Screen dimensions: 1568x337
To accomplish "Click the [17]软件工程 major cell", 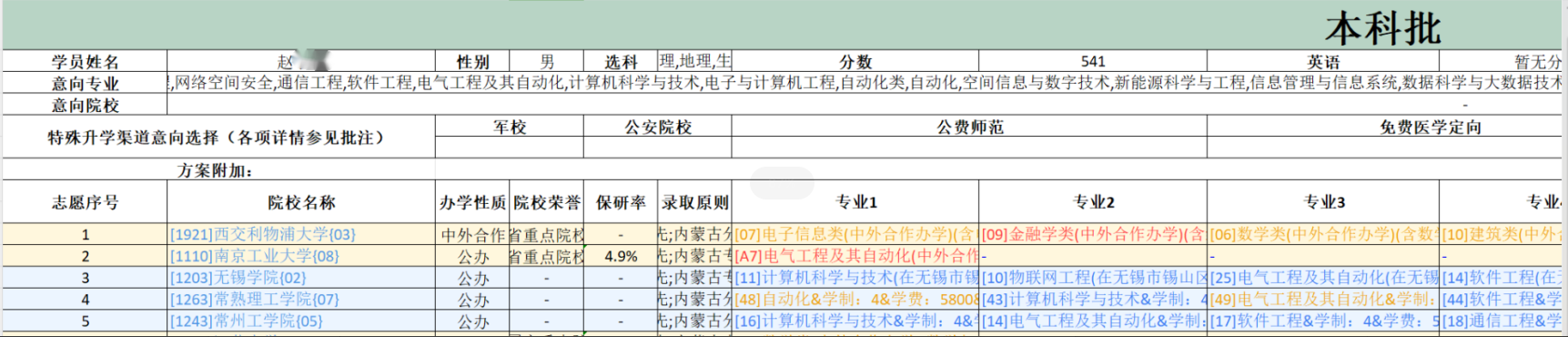I will (1323, 321).
